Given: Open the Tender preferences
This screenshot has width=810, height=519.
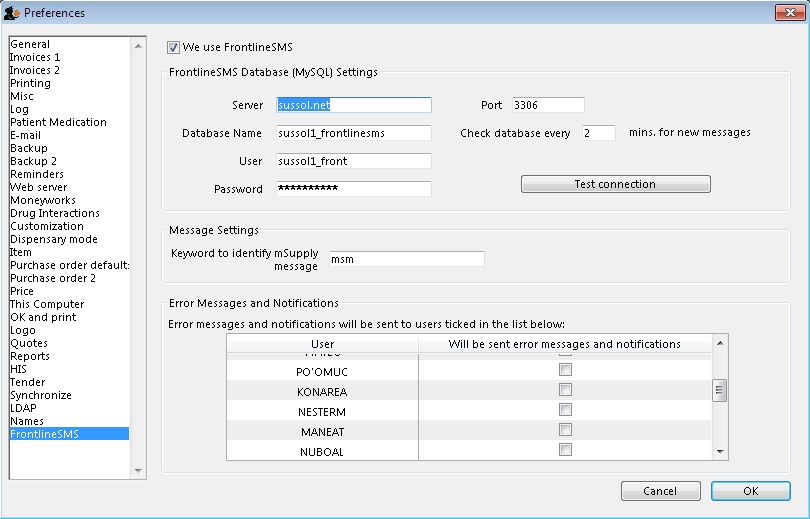Looking at the screenshot, I should (69, 382).
